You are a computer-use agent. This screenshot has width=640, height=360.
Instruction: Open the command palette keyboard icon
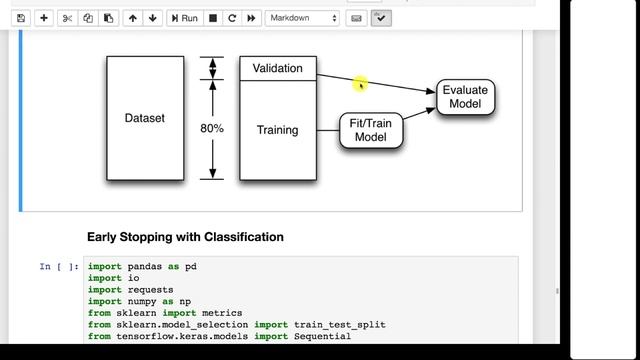click(356, 18)
